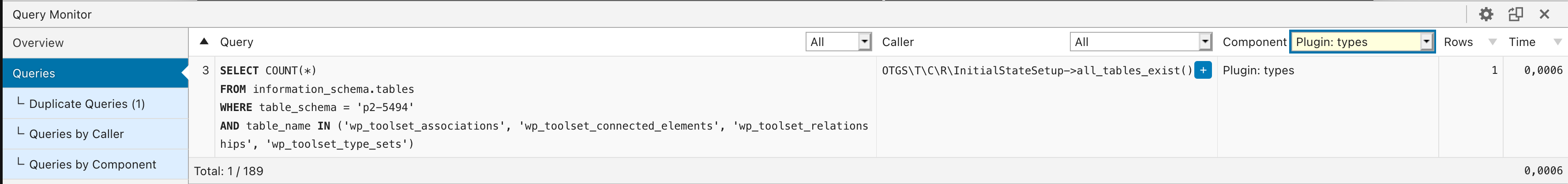
Task: Expand caller stack with plus button
Action: coord(1203,70)
